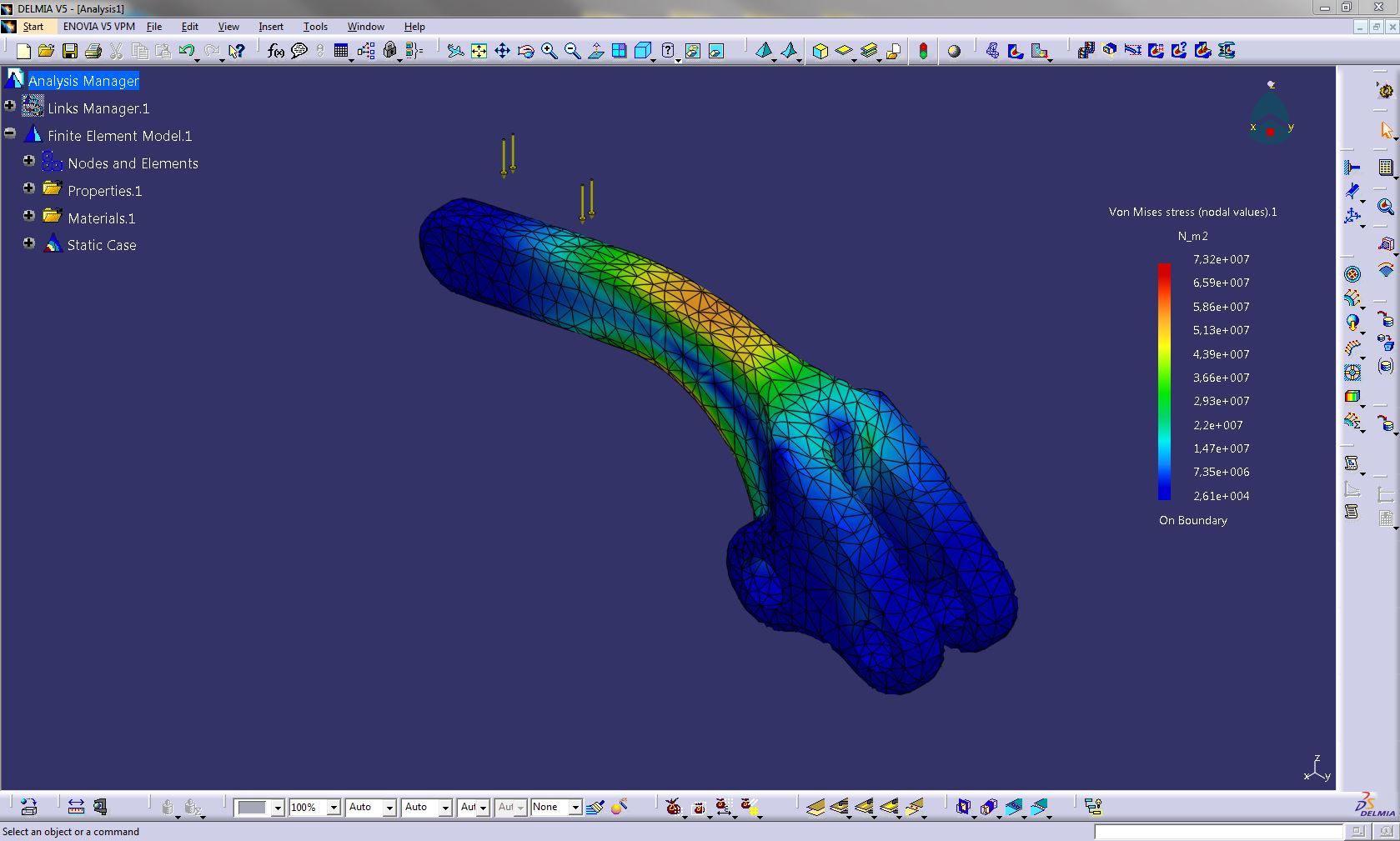The width and height of the screenshot is (1400, 841).
Task: Click the sphere material rendering icon
Action: click(954, 52)
